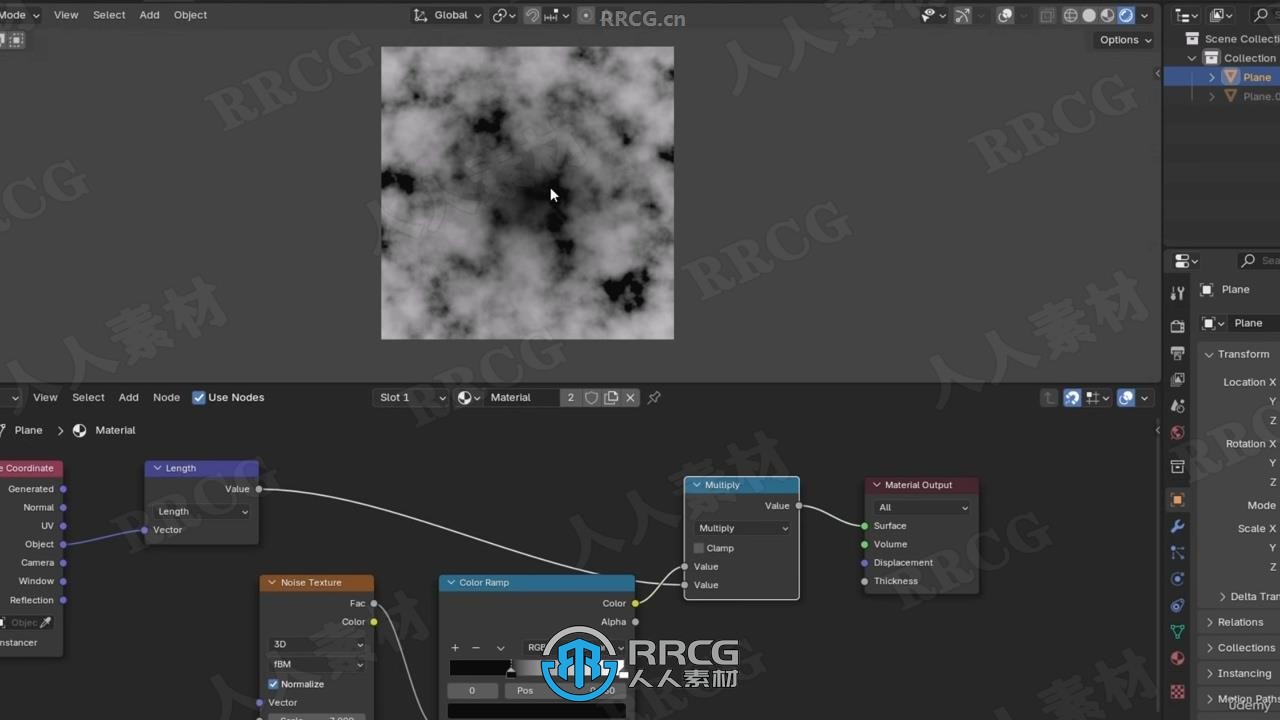Open the World properties tab
Screen dimensions: 1280x720
pyautogui.click(x=1177, y=433)
